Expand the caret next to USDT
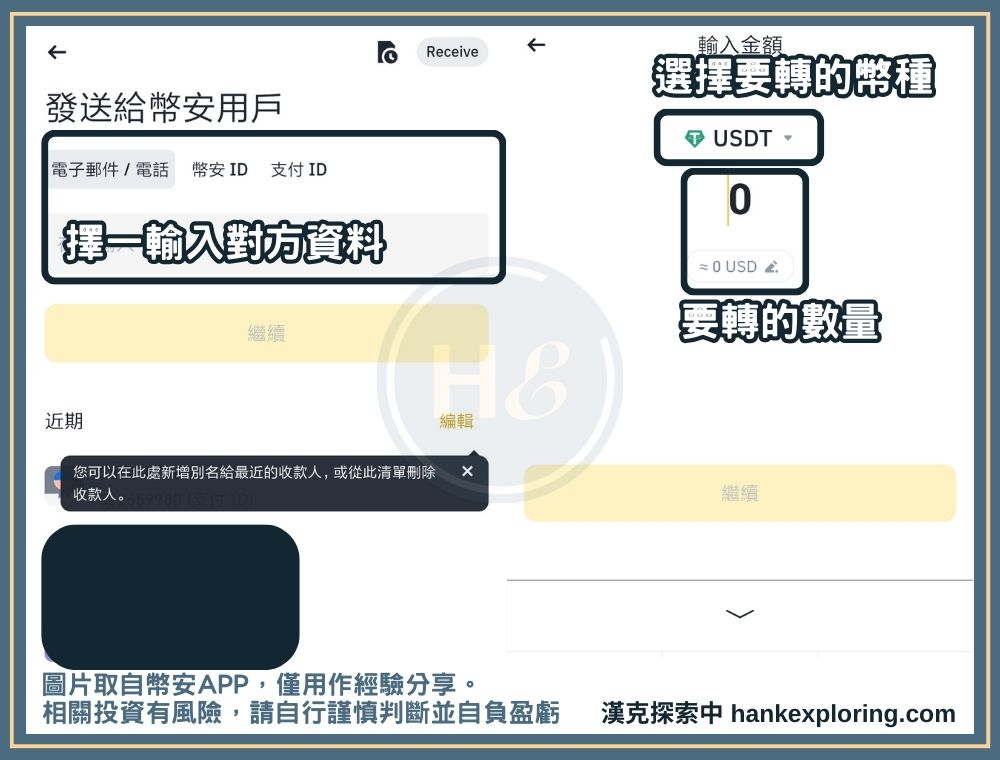The width and height of the screenshot is (1000, 760). [788, 138]
